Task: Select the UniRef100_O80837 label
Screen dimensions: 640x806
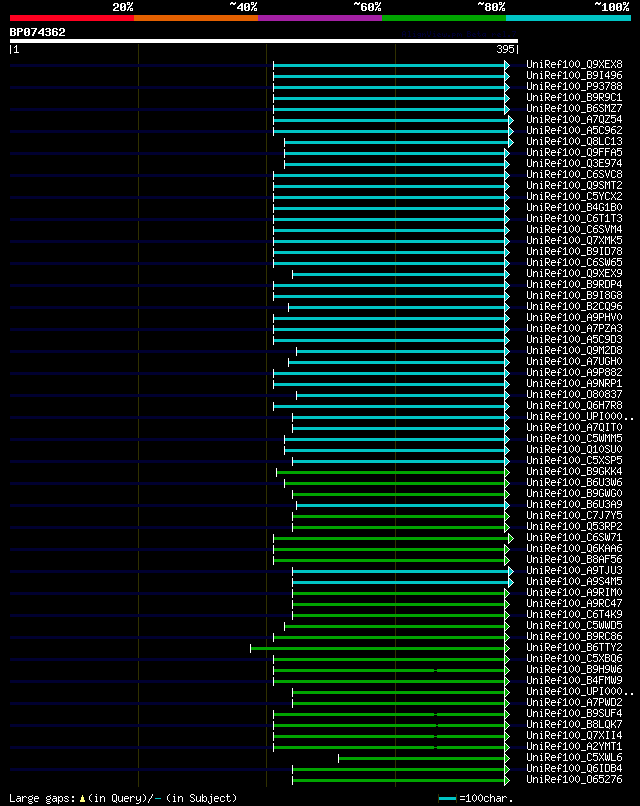Action: coord(574,395)
